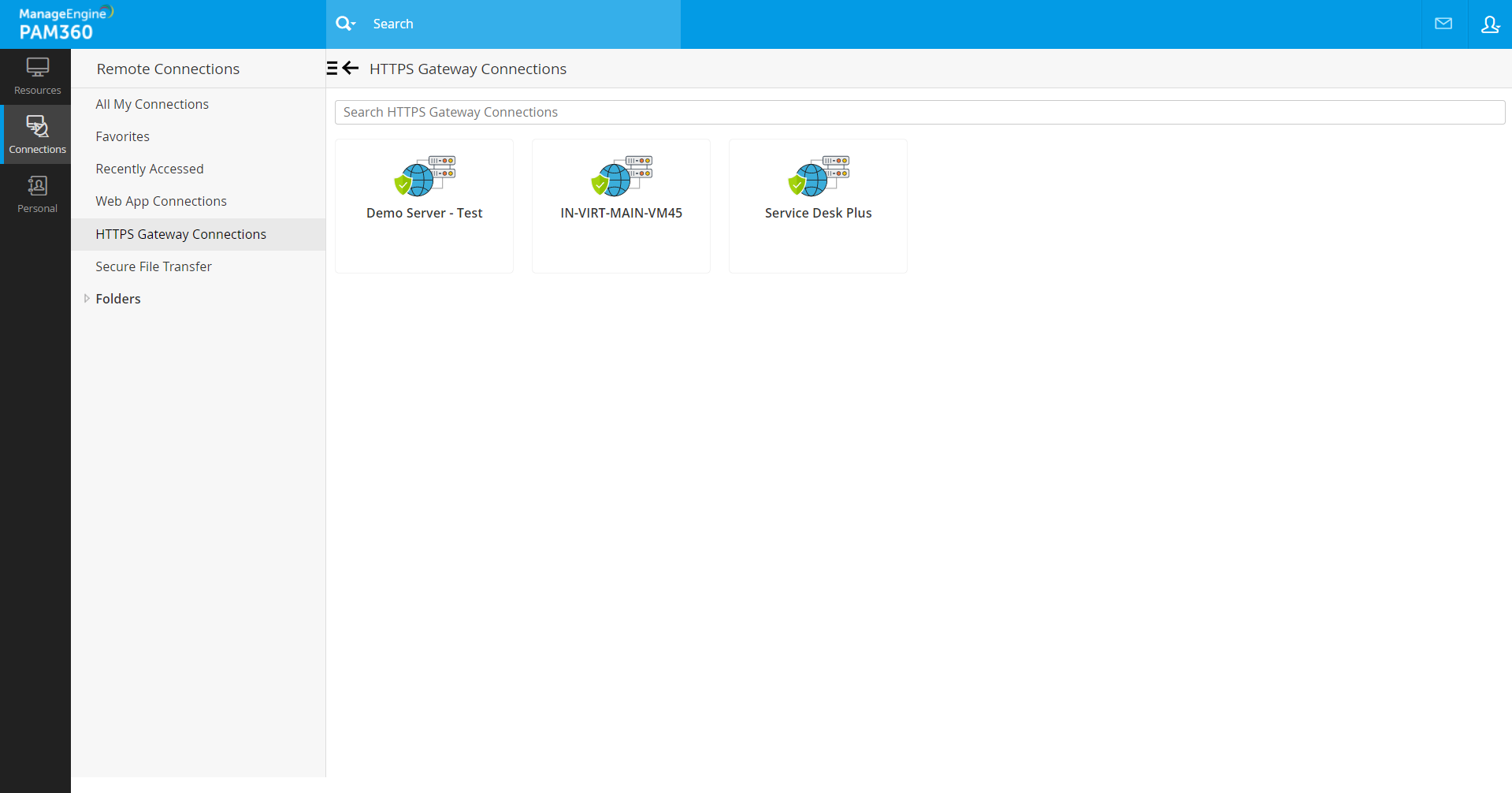Open the search category dropdown arrow
Screen dimensions: 1512x793
(355, 28)
